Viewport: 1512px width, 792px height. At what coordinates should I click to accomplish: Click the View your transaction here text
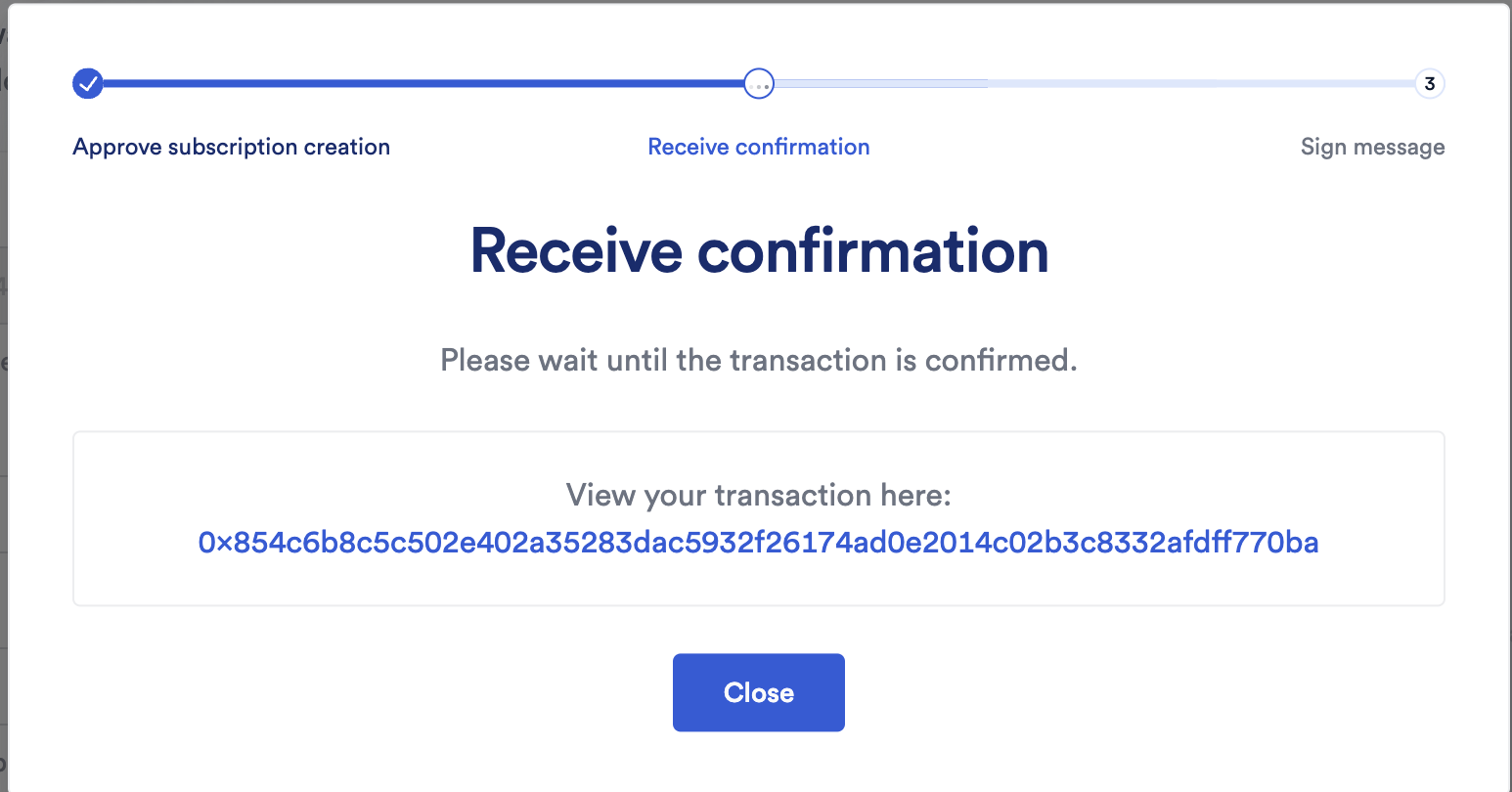pyautogui.click(x=759, y=495)
